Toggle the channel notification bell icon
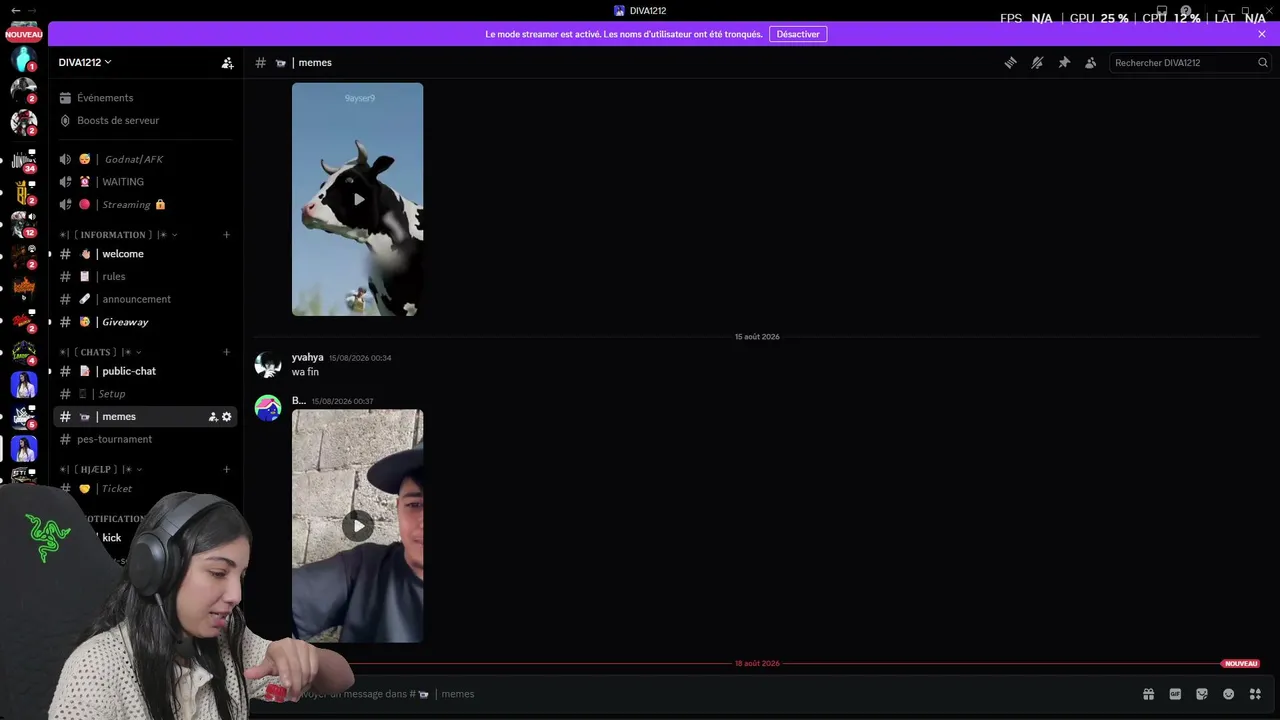This screenshot has width=1280, height=720. click(1037, 62)
